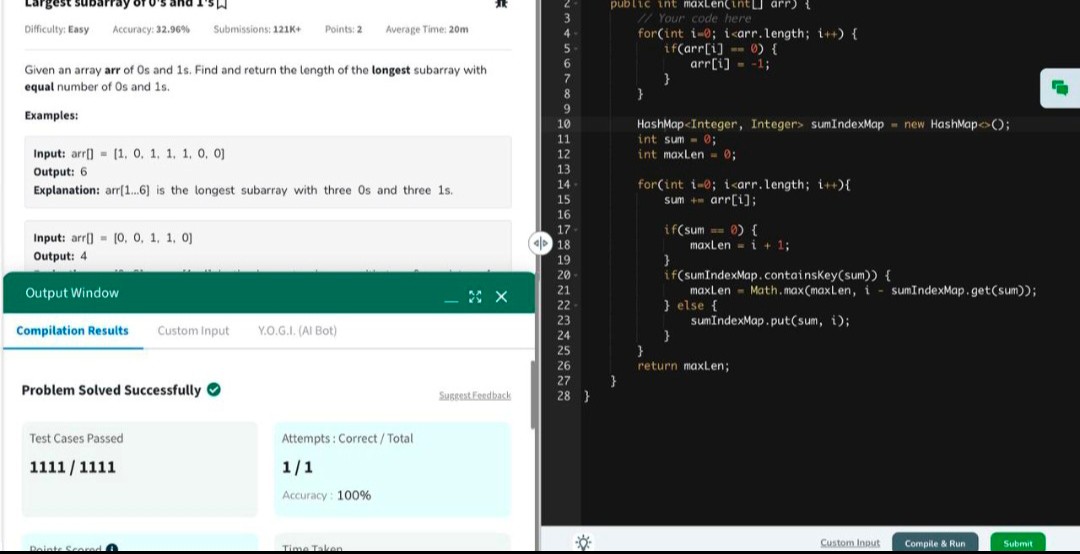Click the output panel vertical scrollbar

[x=533, y=394]
